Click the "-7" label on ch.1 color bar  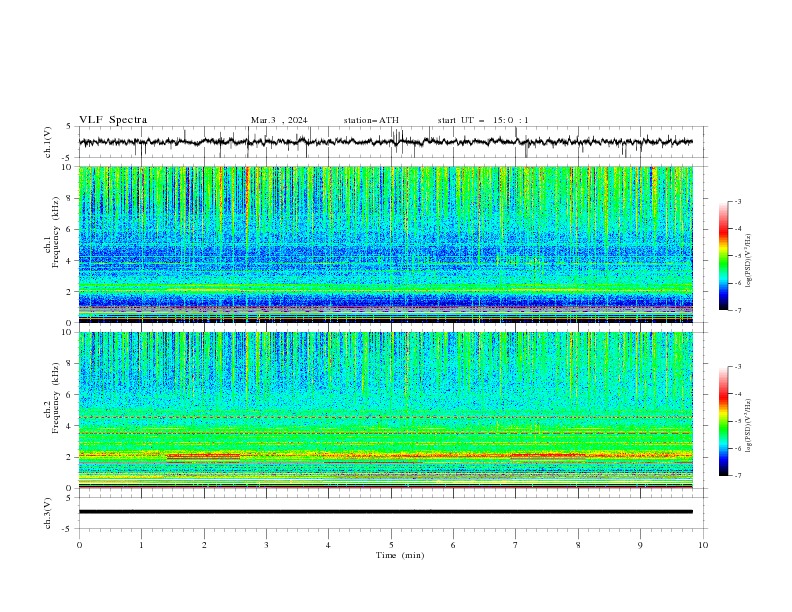737,310
